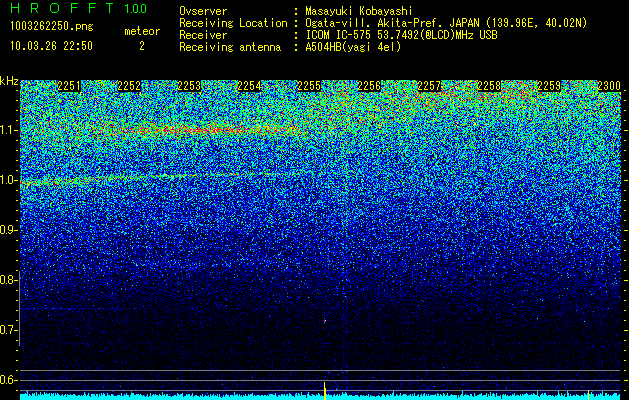The image size is (629, 400).
Task: Click the kHz axis unit label
Action: tap(9, 81)
